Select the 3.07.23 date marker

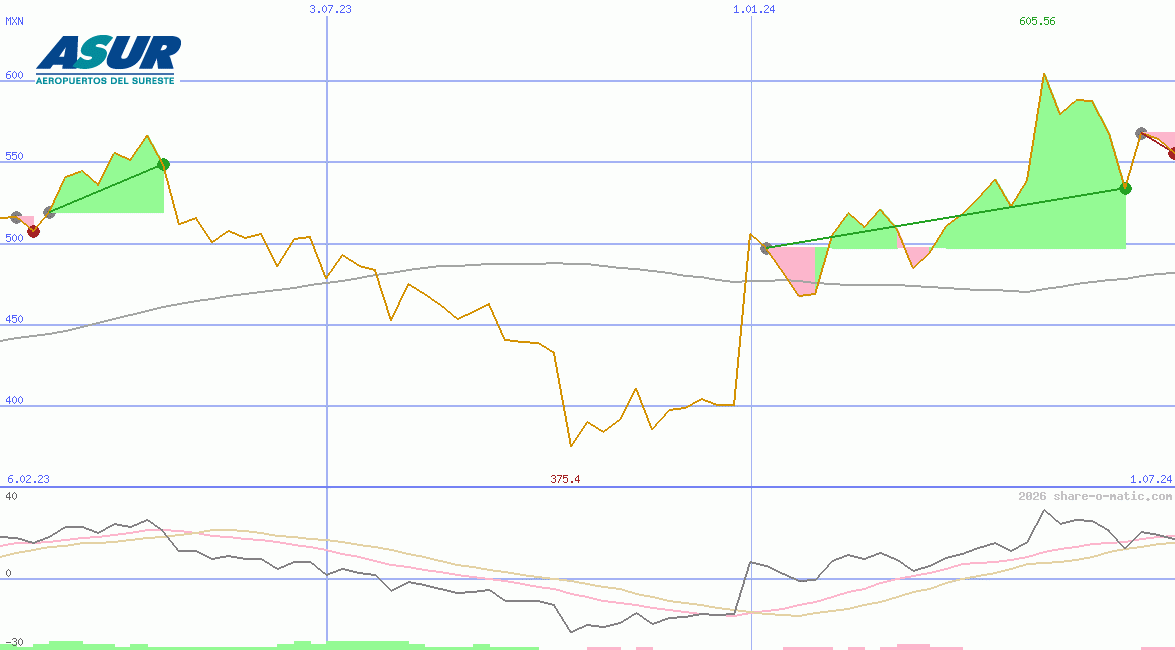point(330,8)
